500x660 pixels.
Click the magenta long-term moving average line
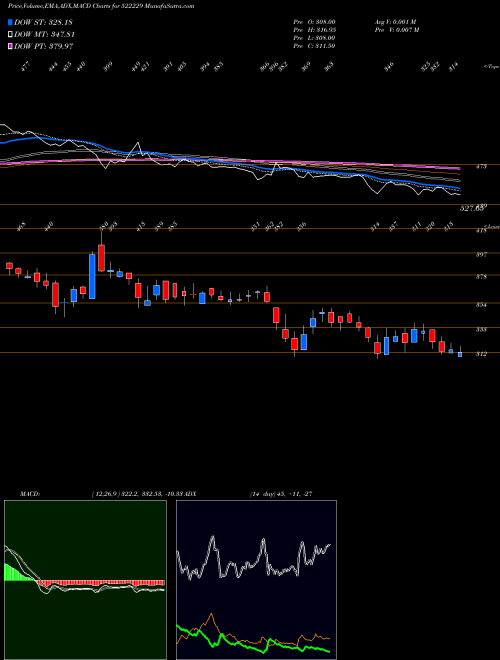point(231,160)
